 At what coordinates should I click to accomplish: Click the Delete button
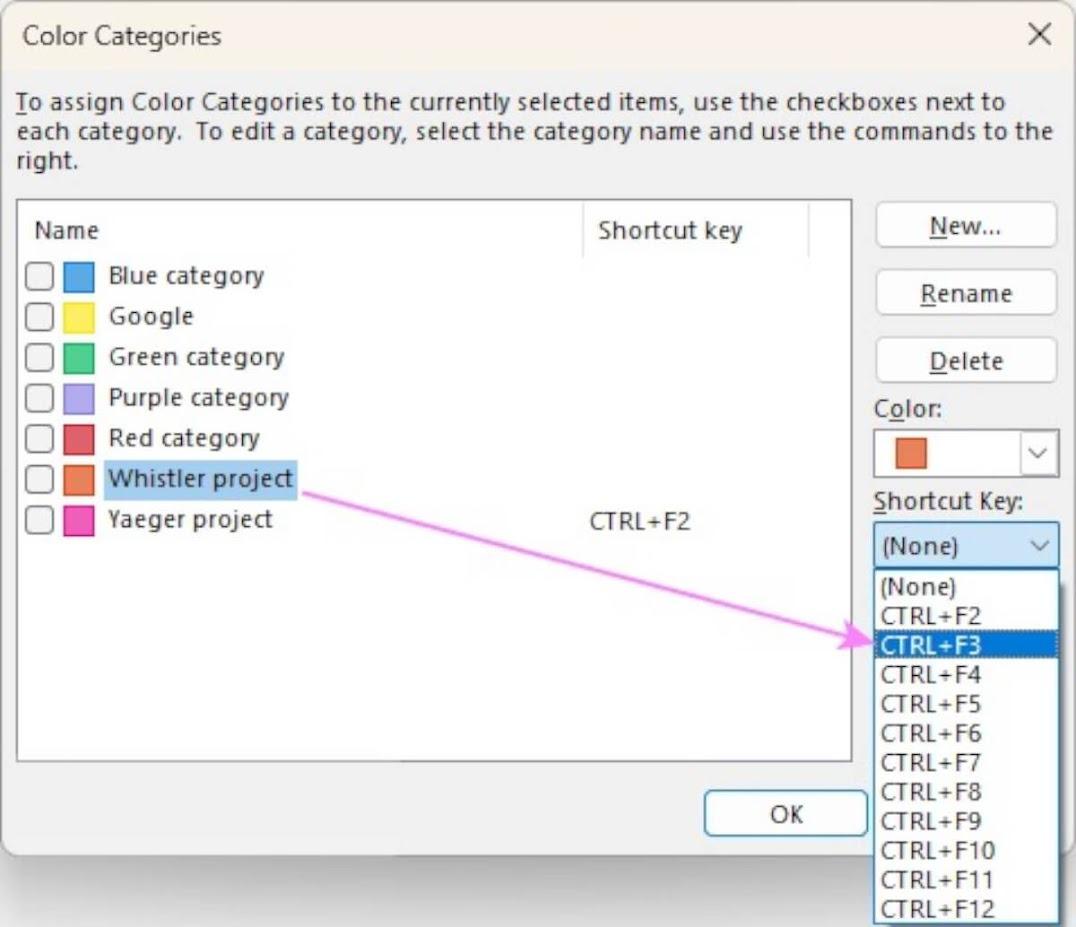pos(966,361)
